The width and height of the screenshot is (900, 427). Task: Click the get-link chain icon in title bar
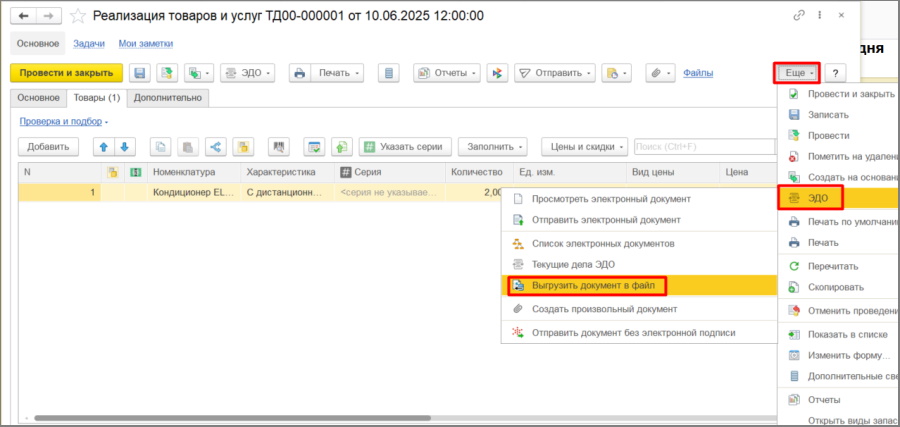799,15
